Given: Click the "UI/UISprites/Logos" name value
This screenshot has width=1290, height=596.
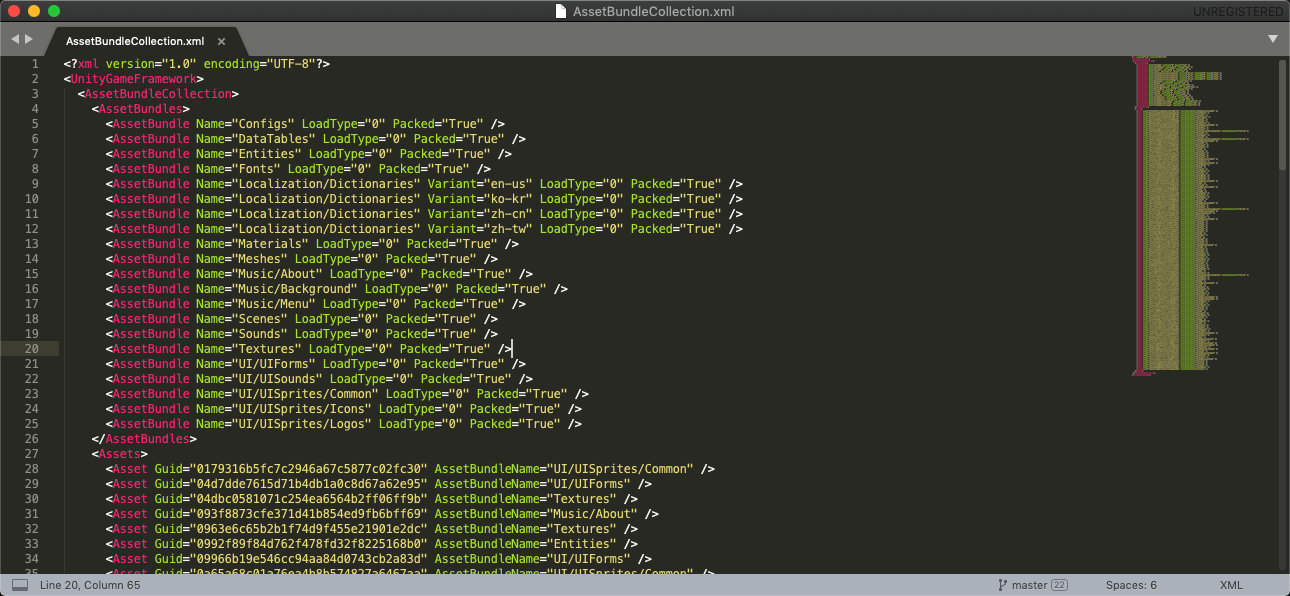Looking at the screenshot, I should [x=301, y=424].
